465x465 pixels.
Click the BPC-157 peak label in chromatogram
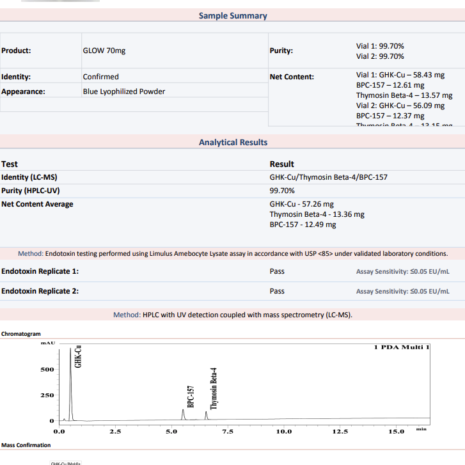(x=190, y=397)
